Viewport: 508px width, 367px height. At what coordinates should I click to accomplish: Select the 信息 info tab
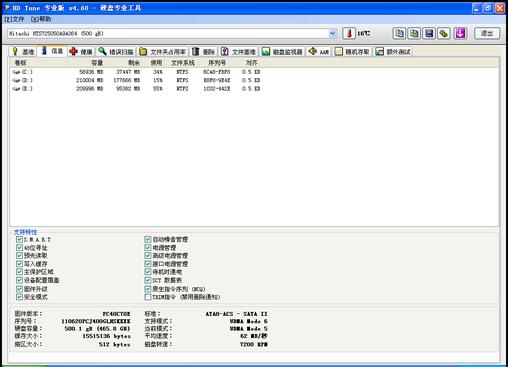[52, 51]
